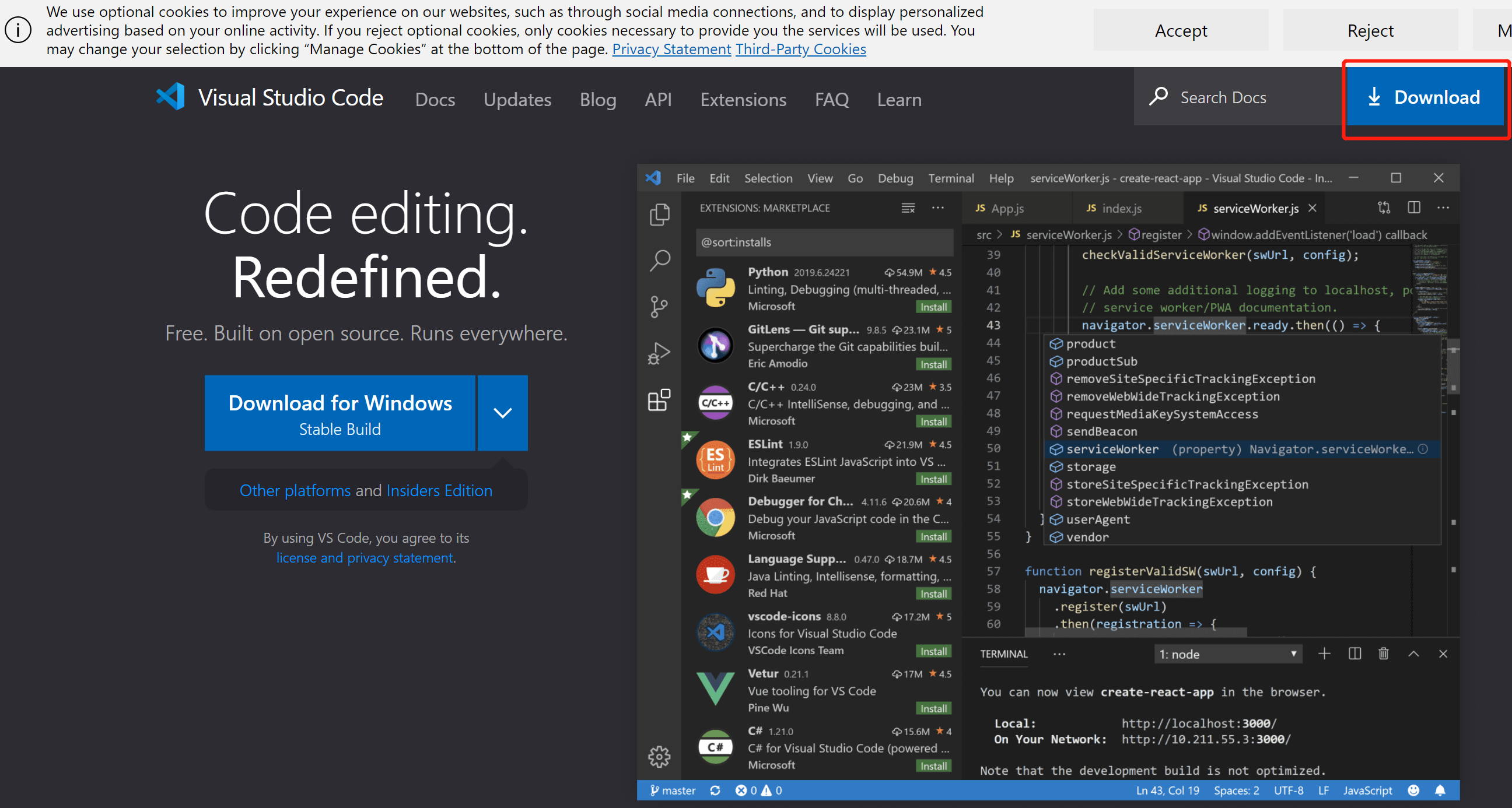
Task: Click the Explorer files icon in screenshot
Action: click(x=659, y=215)
